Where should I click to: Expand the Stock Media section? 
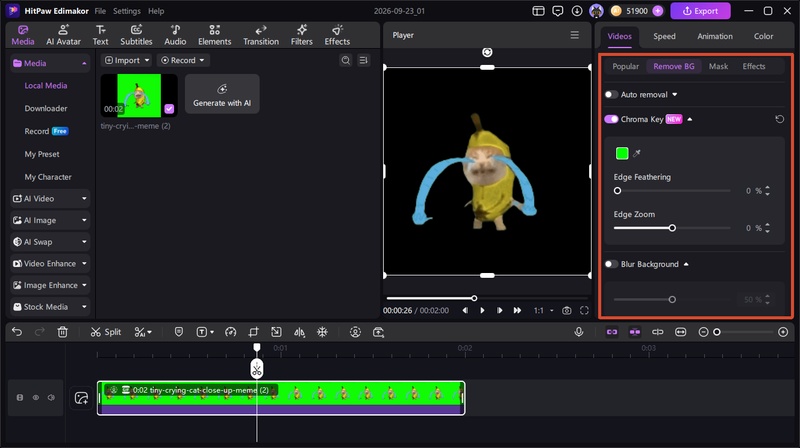[x=50, y=307]
